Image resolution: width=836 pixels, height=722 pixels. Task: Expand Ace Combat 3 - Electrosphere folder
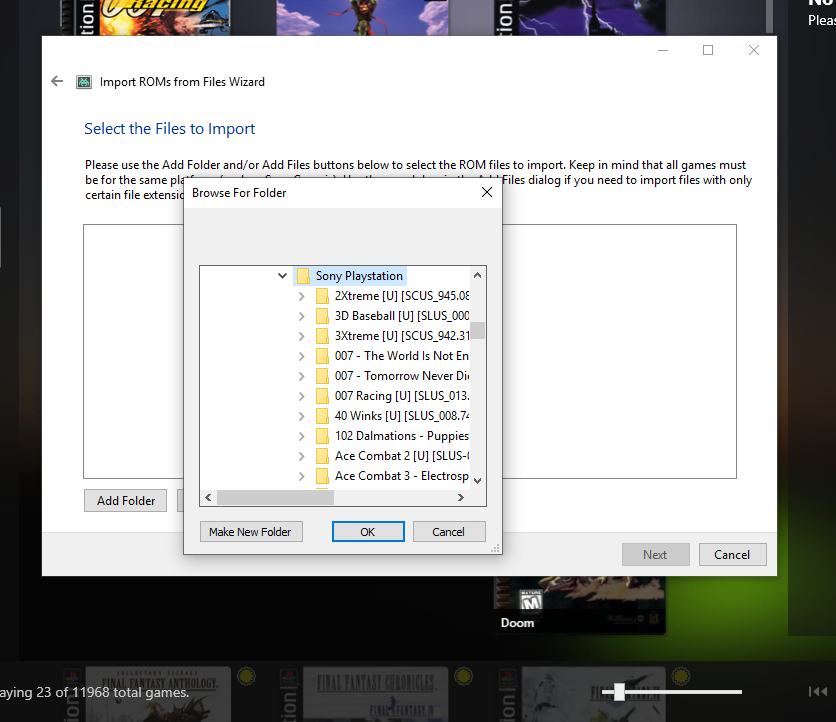pos(301,476)
